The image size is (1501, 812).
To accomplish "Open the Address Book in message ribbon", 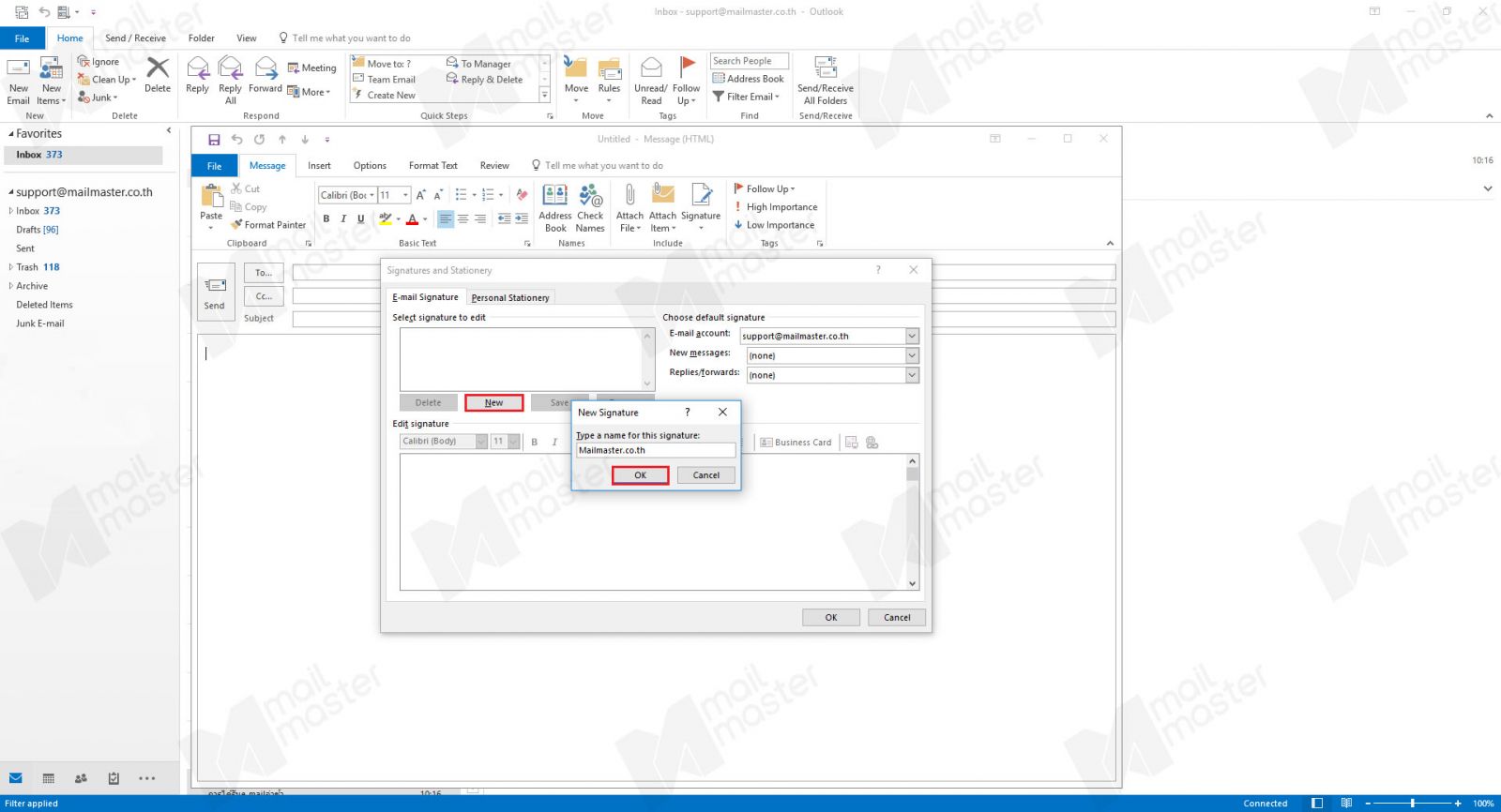I will 555,196.
